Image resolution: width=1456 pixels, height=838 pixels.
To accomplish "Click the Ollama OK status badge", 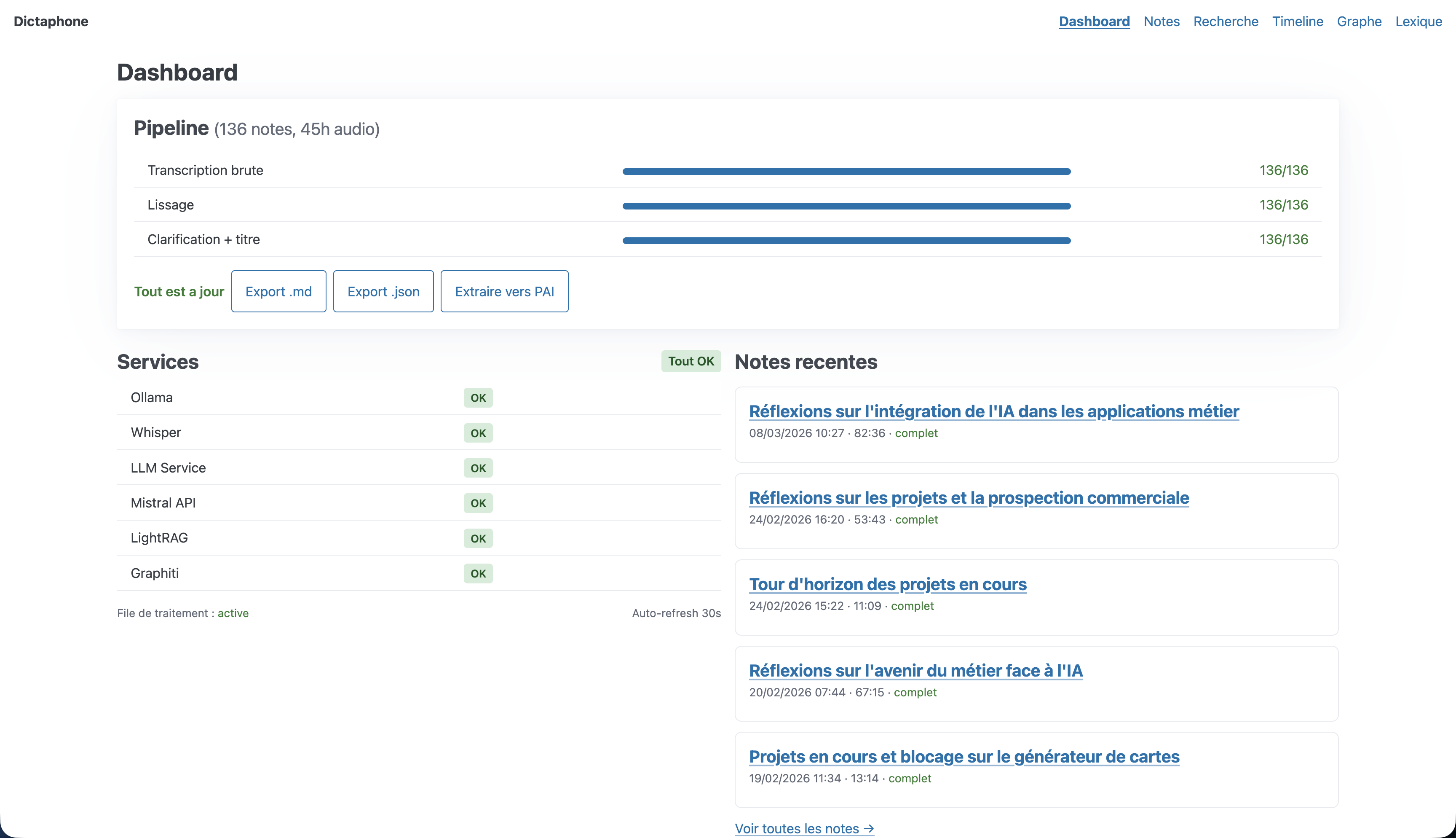I will click(479, 398).
